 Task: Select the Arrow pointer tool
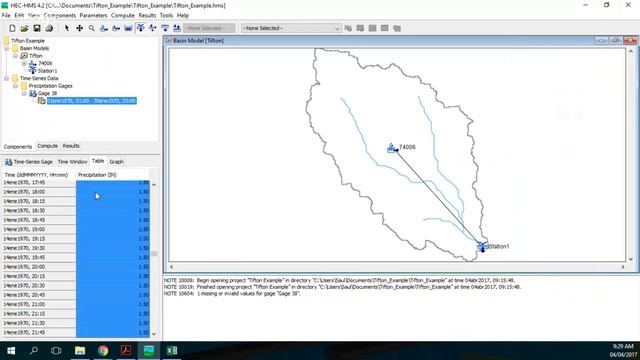[x=67, y=28]
